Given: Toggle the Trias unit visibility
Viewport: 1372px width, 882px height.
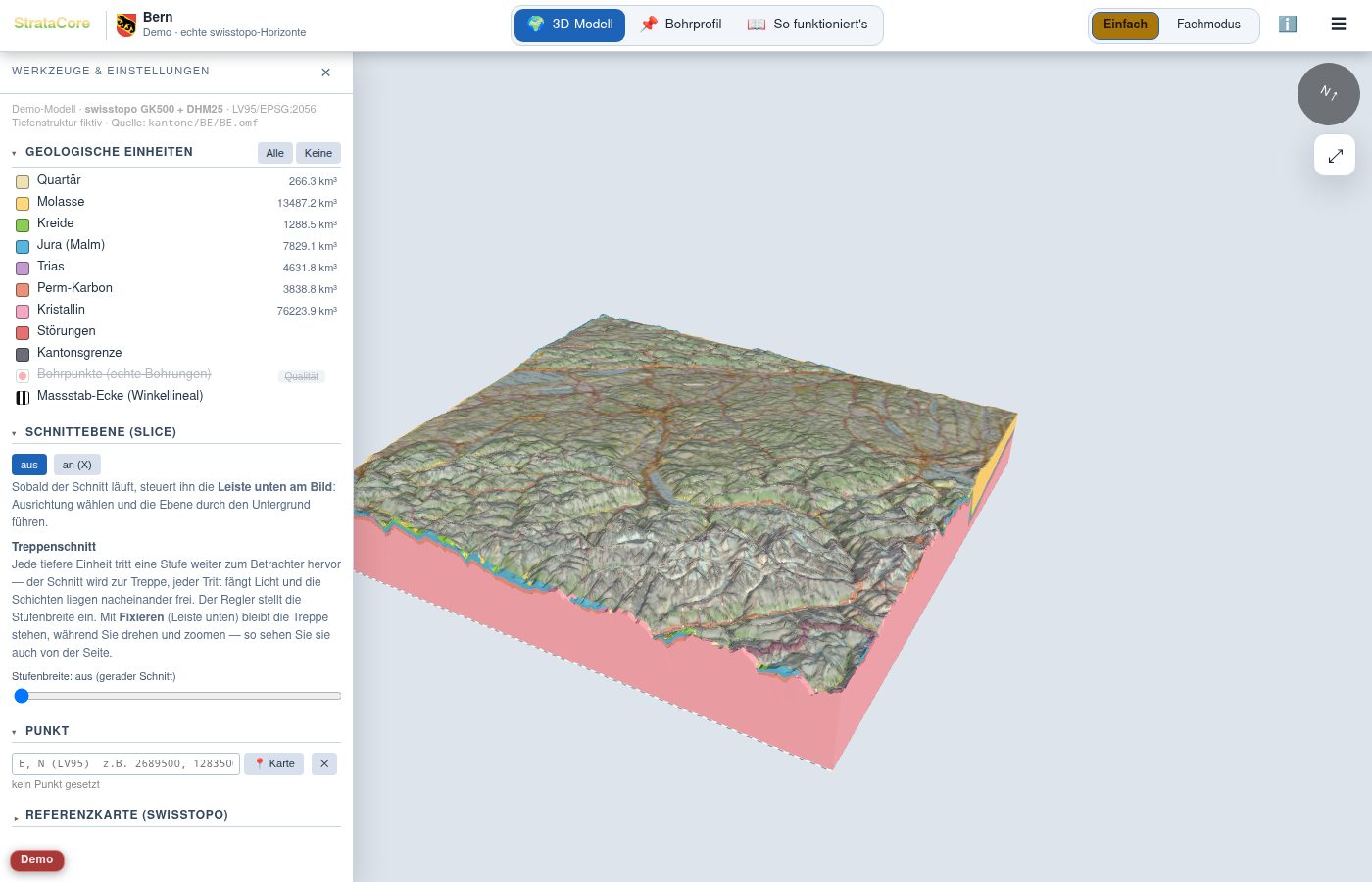Looking at the screenshot, I should click(23, 268).
